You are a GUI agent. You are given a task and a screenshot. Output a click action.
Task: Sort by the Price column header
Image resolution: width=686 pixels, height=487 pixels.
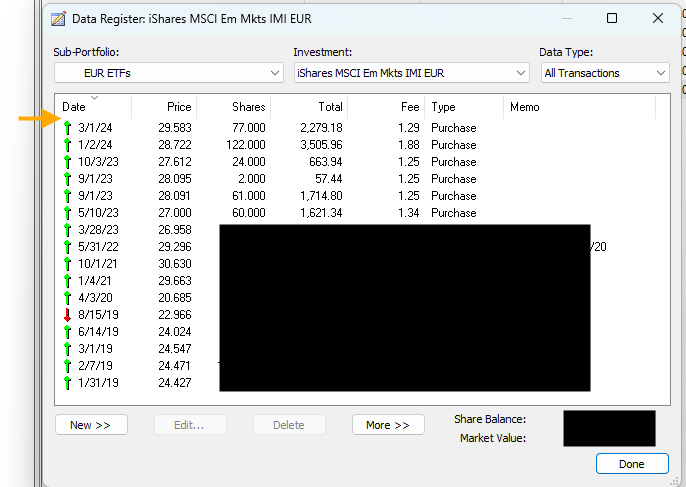click(164, 107)
